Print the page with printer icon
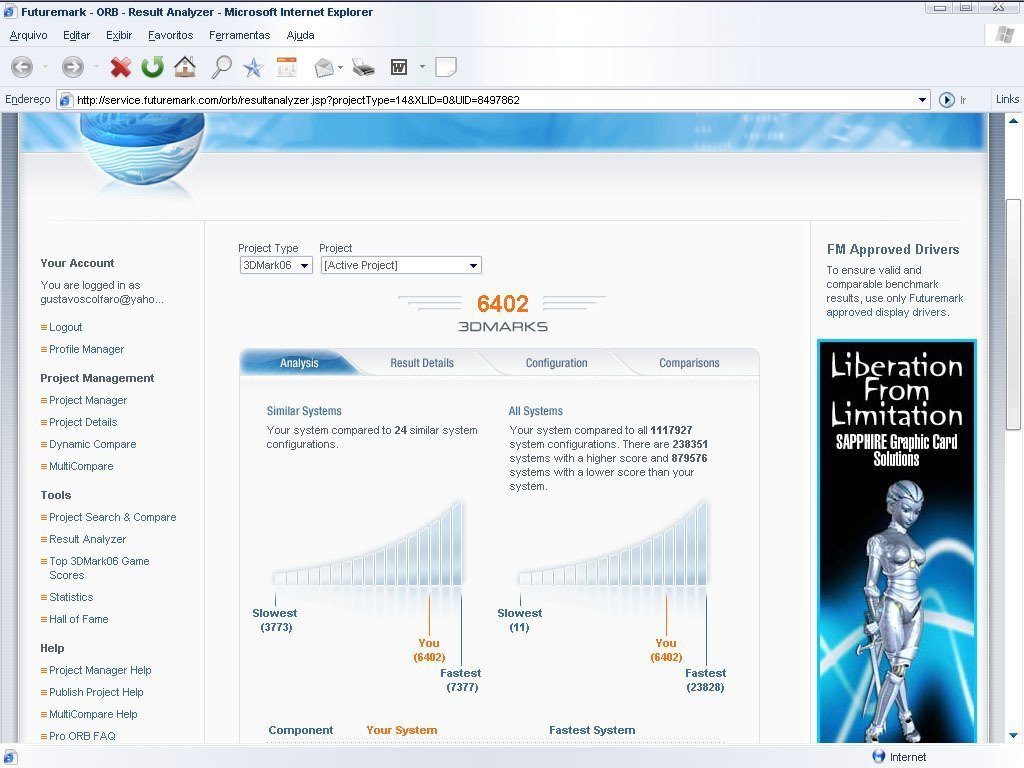 click(363, 67)
